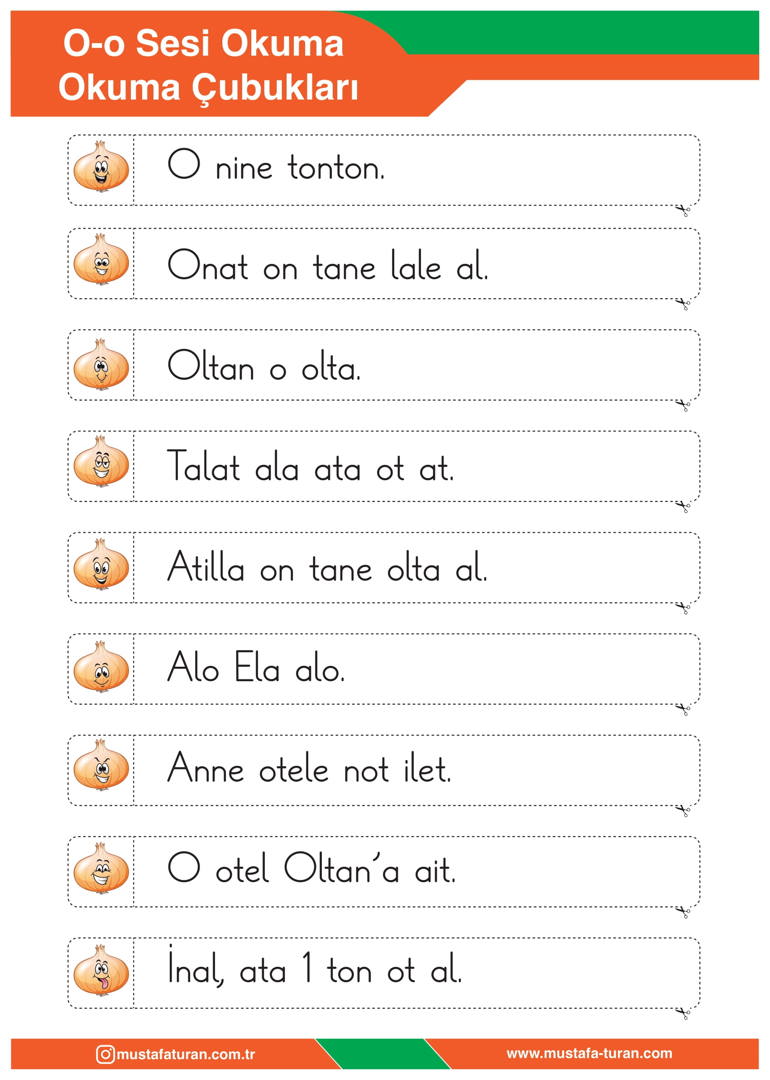Viewport: 770px width, 1080px height.
Task: Click the laughing onion beside "O otel Oltan'a ait."
Action: coord(101,869)
